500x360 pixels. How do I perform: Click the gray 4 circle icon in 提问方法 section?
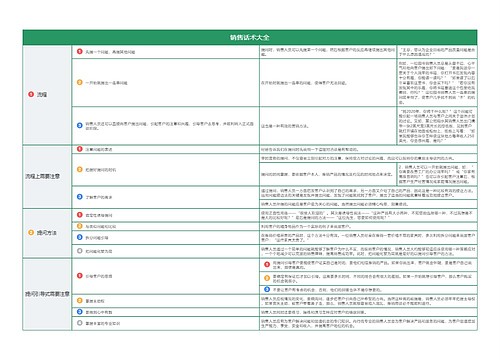tap(80, 251)
